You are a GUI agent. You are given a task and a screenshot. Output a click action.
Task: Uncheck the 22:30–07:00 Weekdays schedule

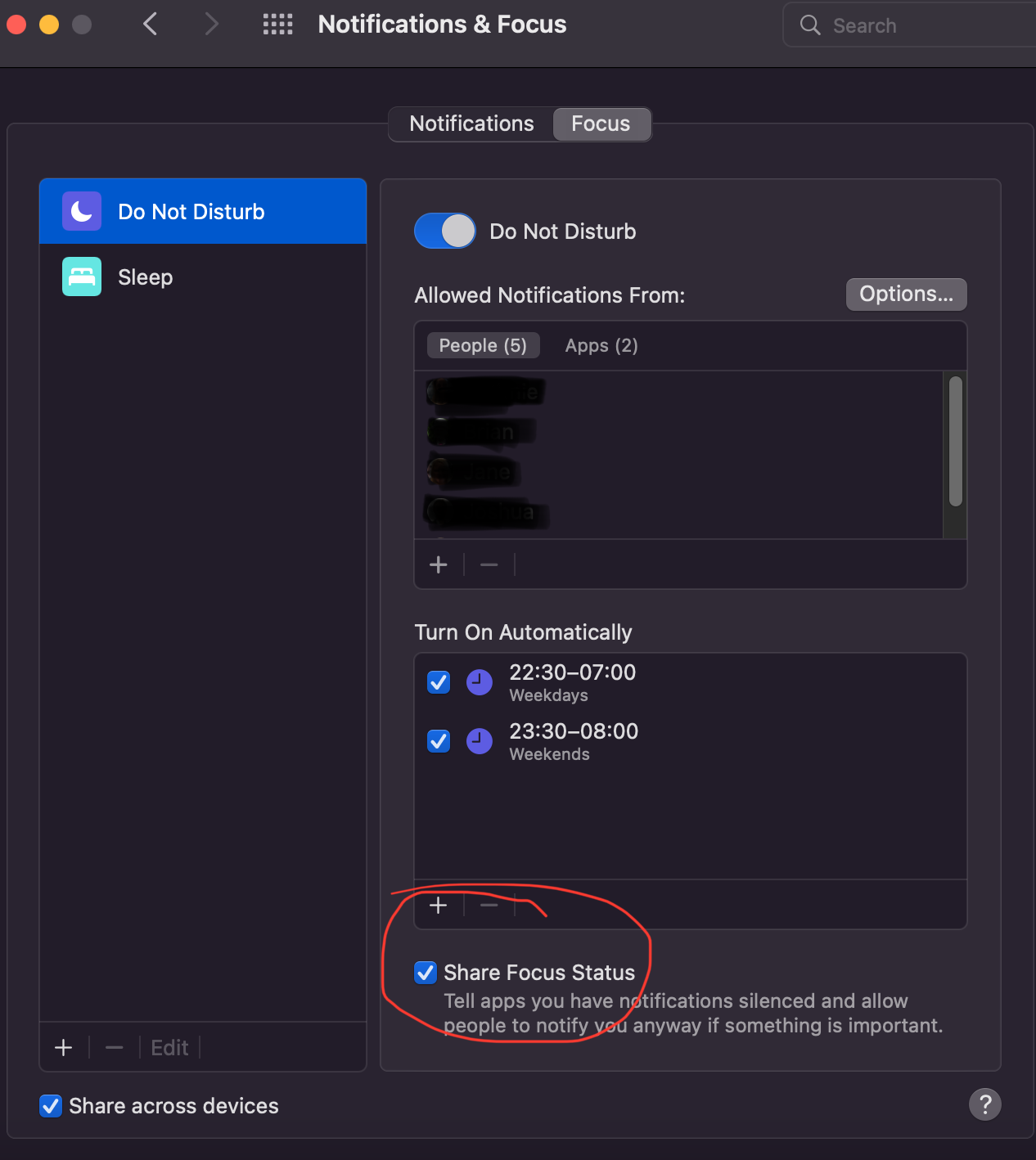point(439,682)
